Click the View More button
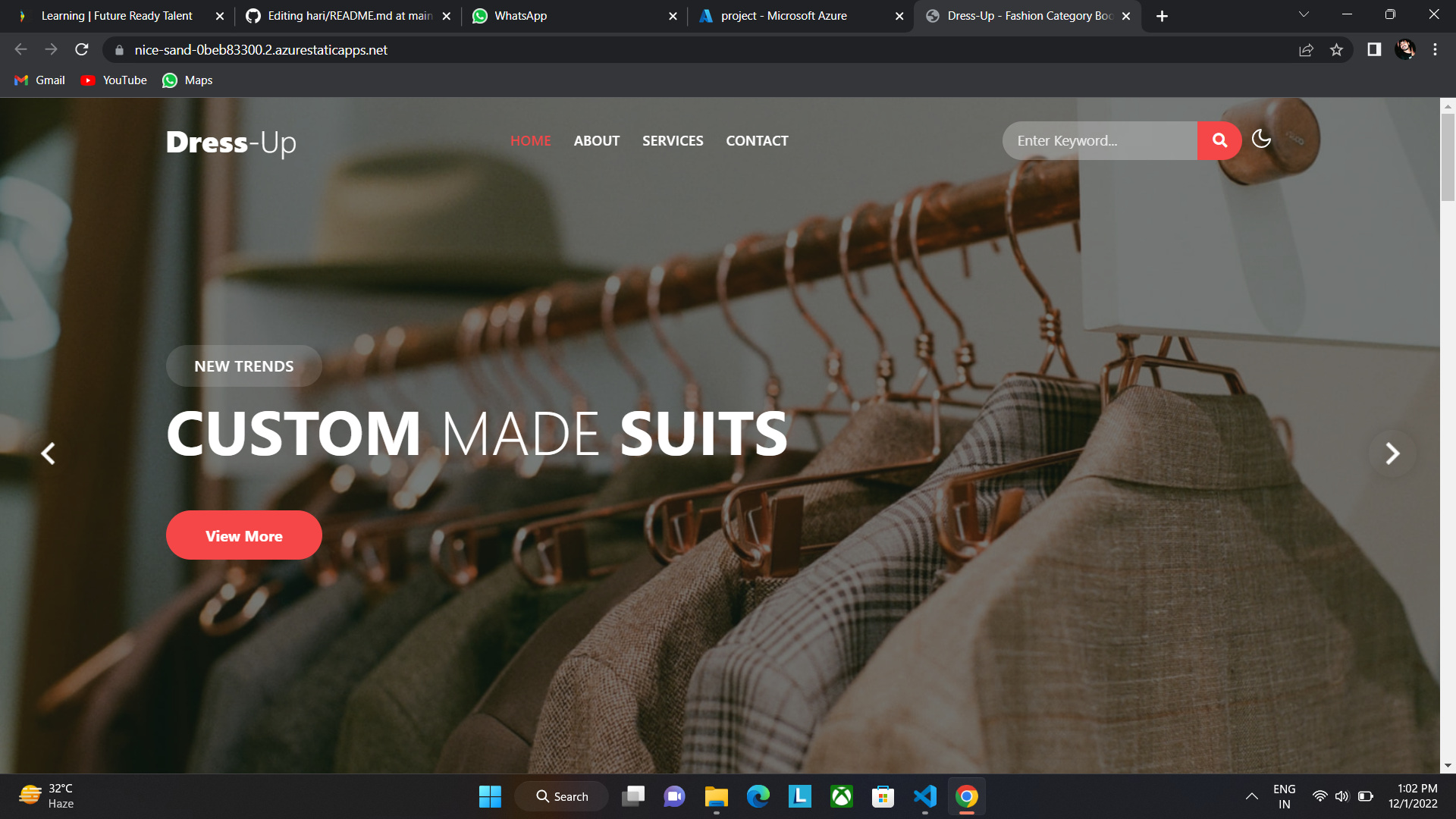Image resolution: width=1456 pixels, height=819 pixels. [243, 535]
